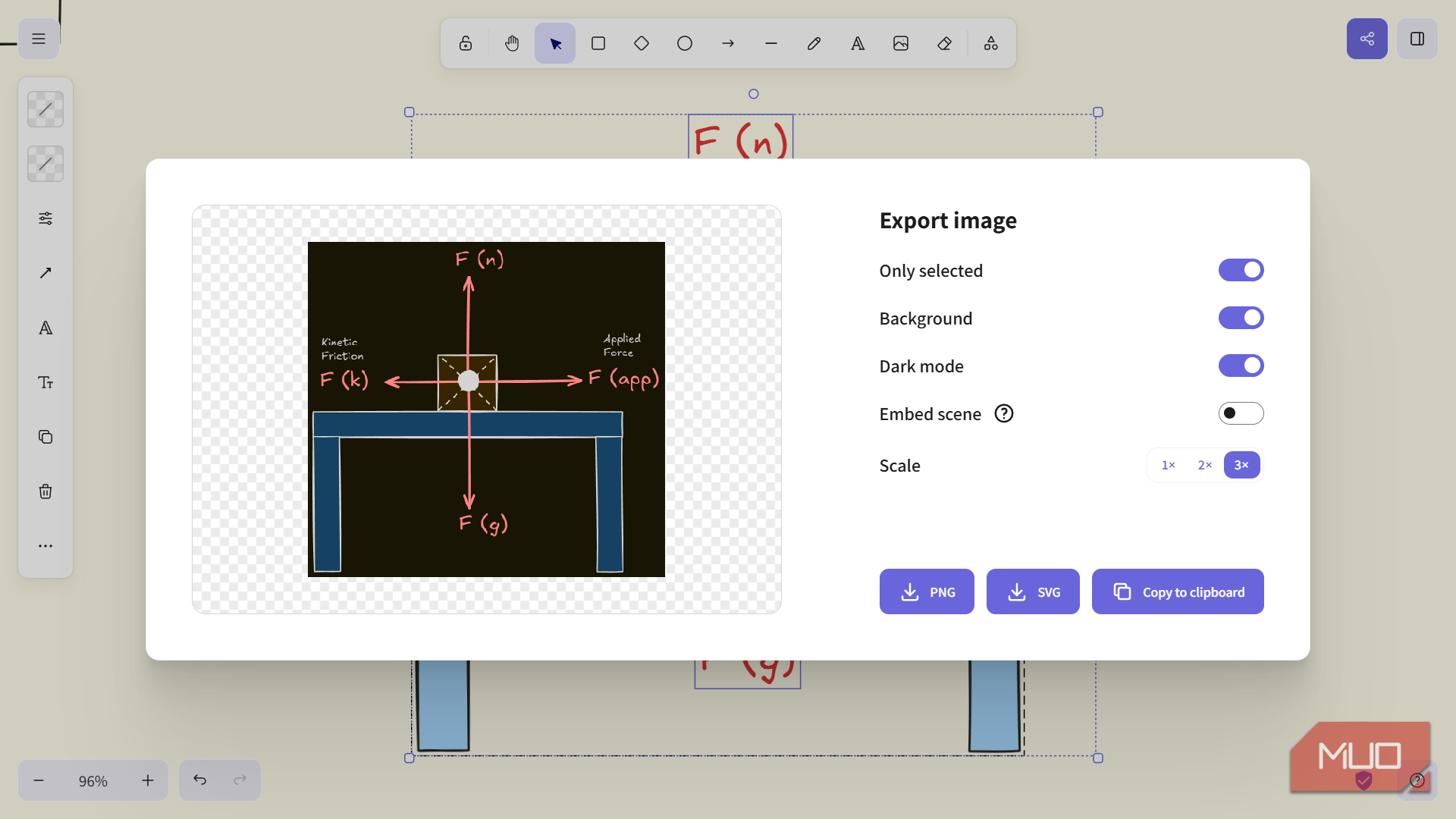Open the stroke color swatch
The height and width of the screenshot is (819, 1456).
pos(45,109)
